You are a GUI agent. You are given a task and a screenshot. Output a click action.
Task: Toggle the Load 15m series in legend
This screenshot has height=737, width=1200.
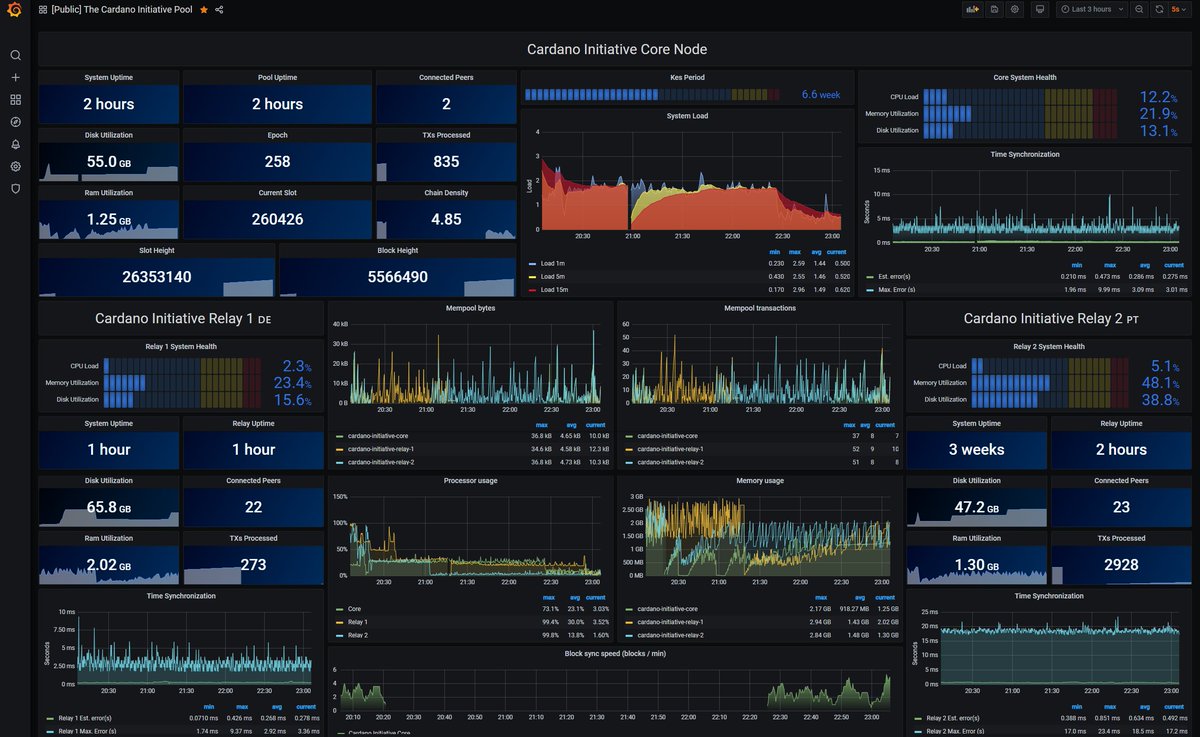point(553,290)
